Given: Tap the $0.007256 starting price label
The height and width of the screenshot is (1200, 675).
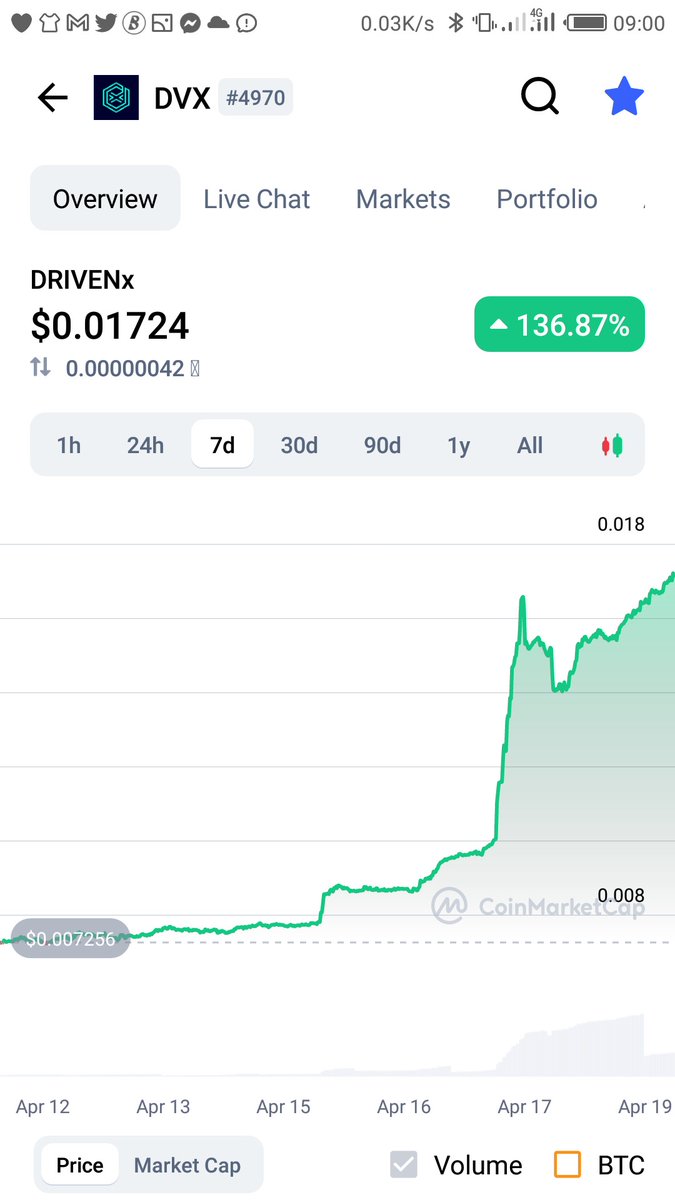Looking at the screenshot, I should (x=70, y=939).
